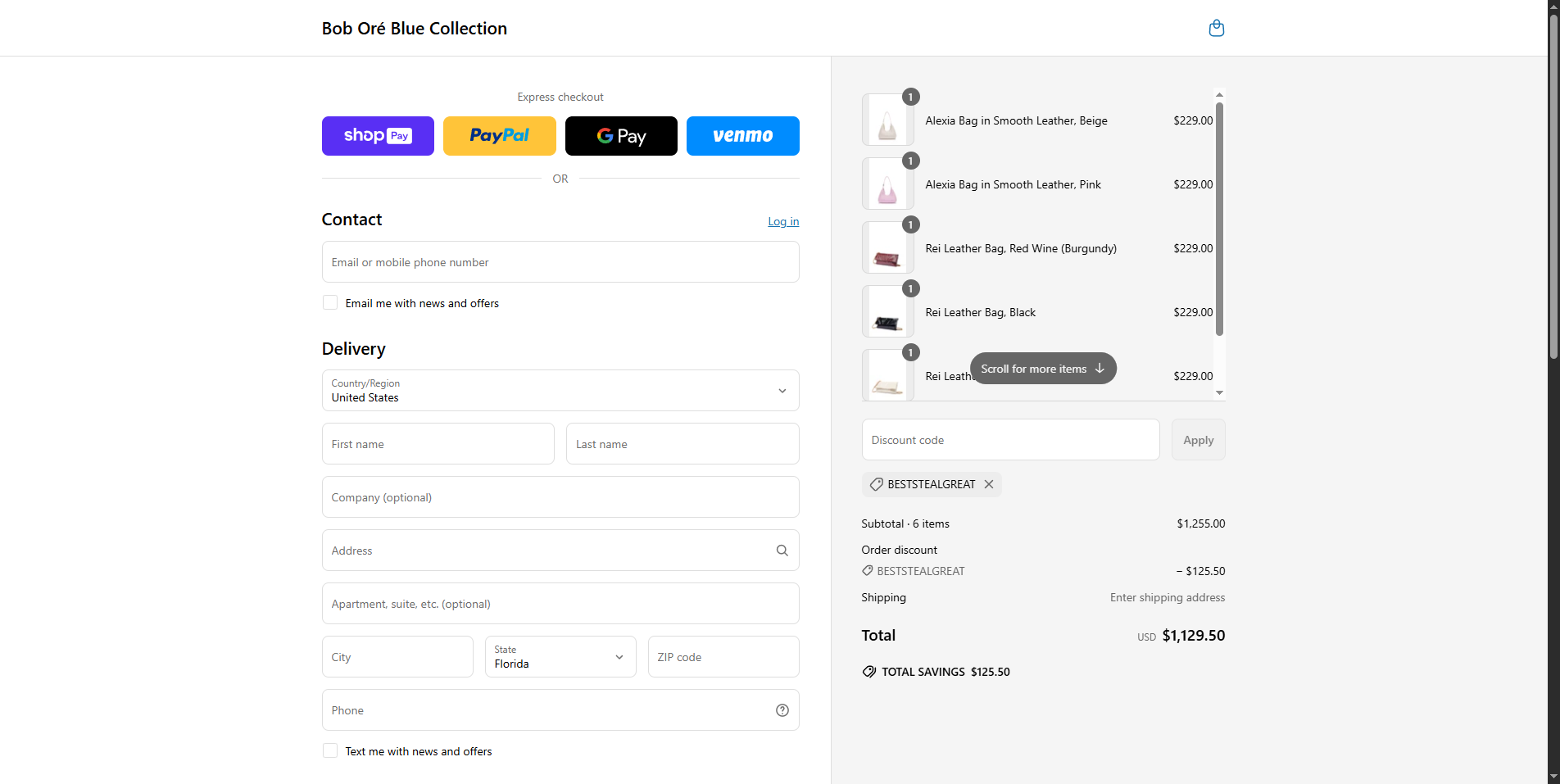Open the shopping bag cart icon
The image size is (1560, 784).
(x=1217, y=28)
